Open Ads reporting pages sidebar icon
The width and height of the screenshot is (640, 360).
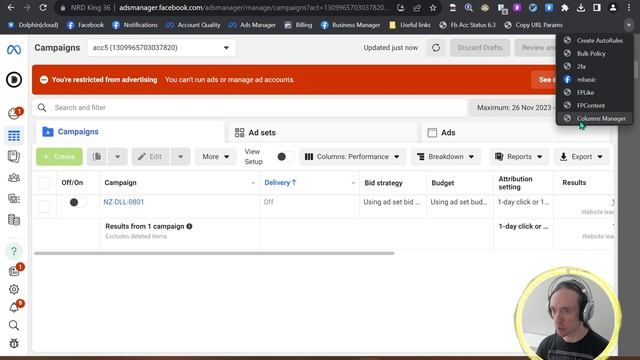coord(14,156)
